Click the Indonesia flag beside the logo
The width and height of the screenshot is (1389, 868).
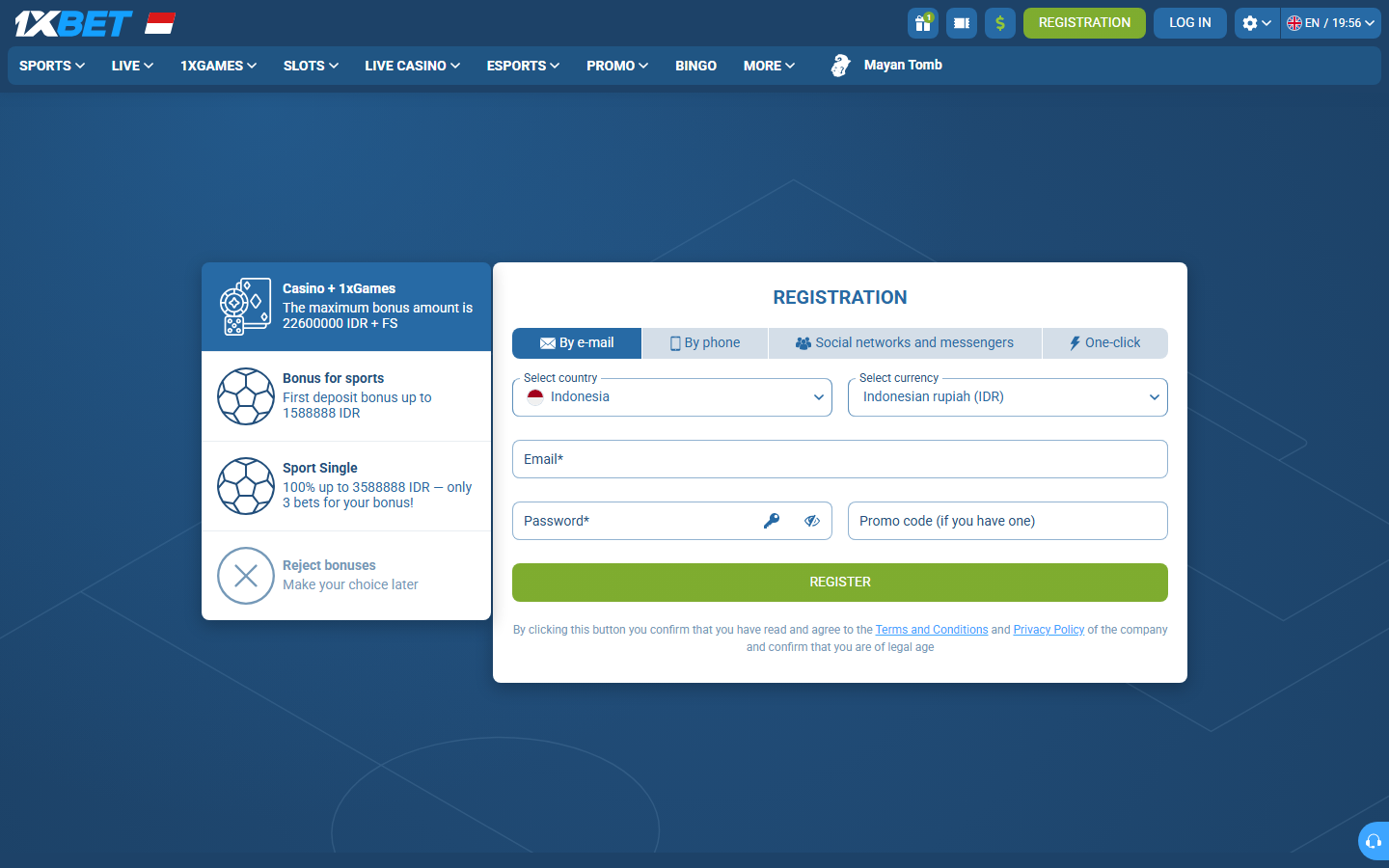pyautogui.click(x=160, y=23)
